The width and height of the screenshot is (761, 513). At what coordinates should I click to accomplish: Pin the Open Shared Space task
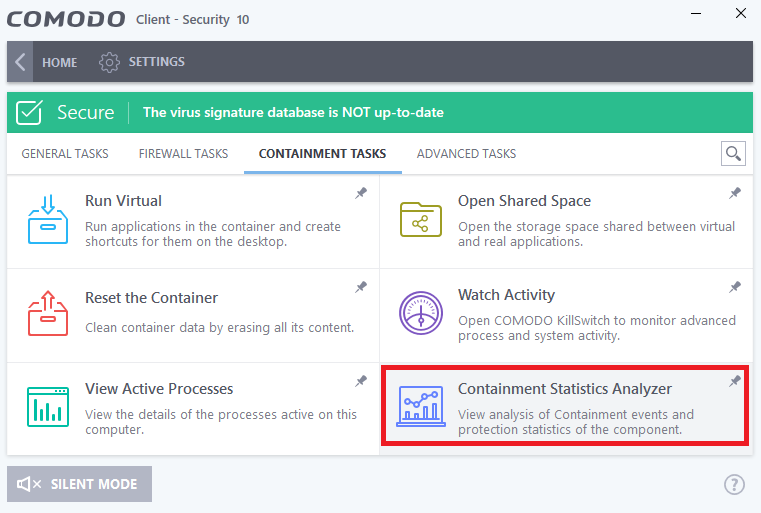[x=735, y=193]
